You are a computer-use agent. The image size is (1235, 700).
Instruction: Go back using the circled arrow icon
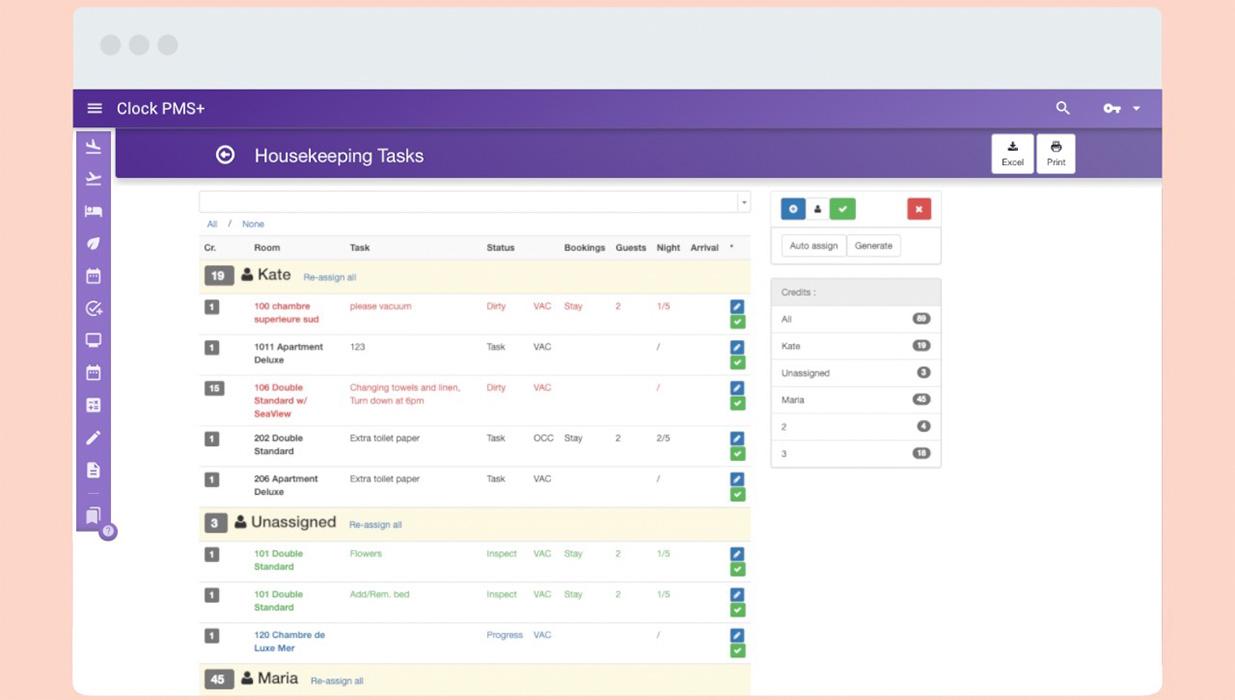tap(225, 155)
